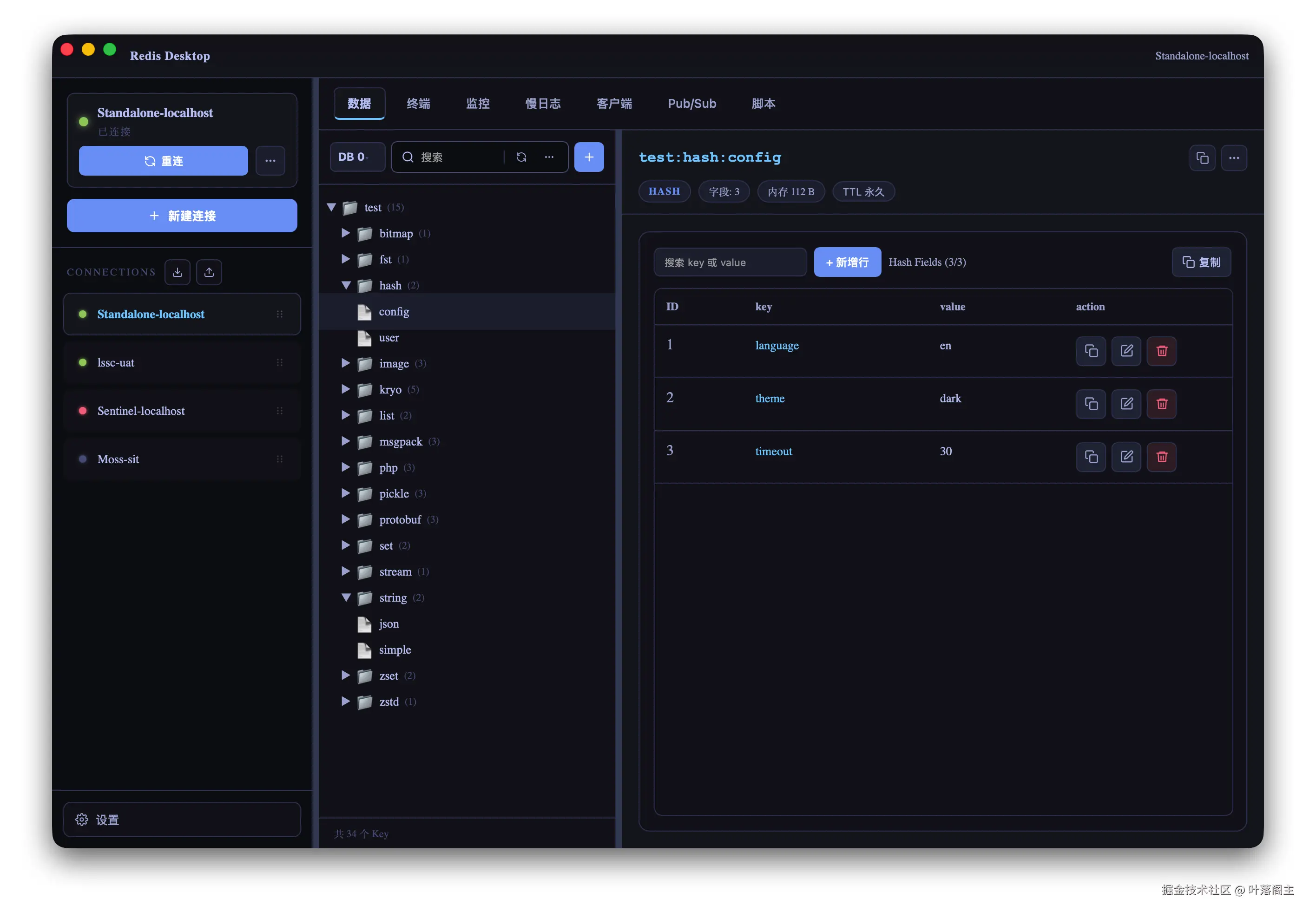Open more options for test:hash:config key

[1234, 157]
